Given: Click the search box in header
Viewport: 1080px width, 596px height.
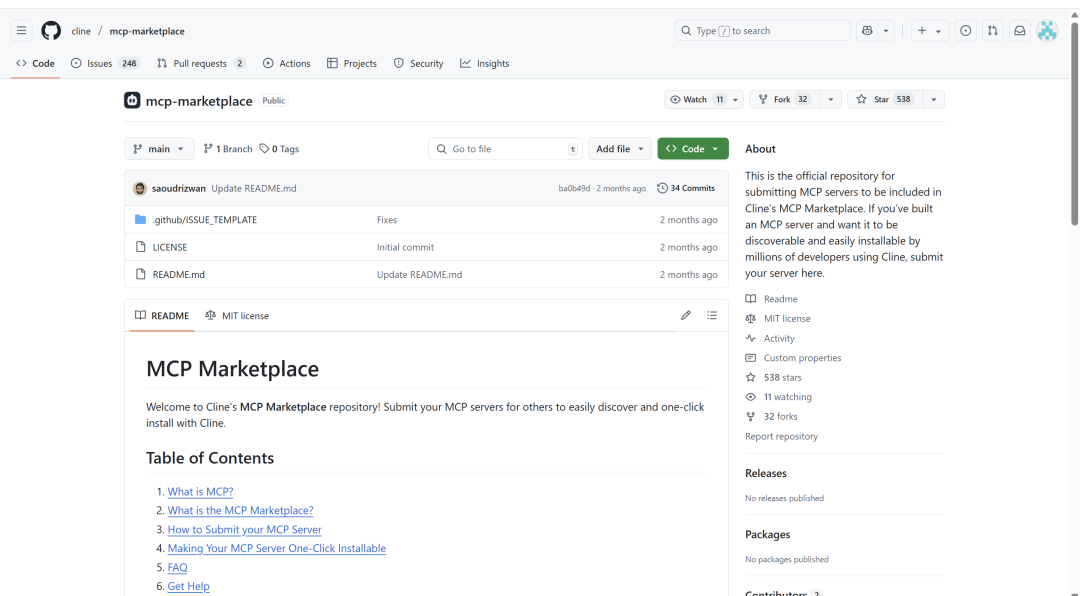Looking at the screenshot, I should point(762,30).
